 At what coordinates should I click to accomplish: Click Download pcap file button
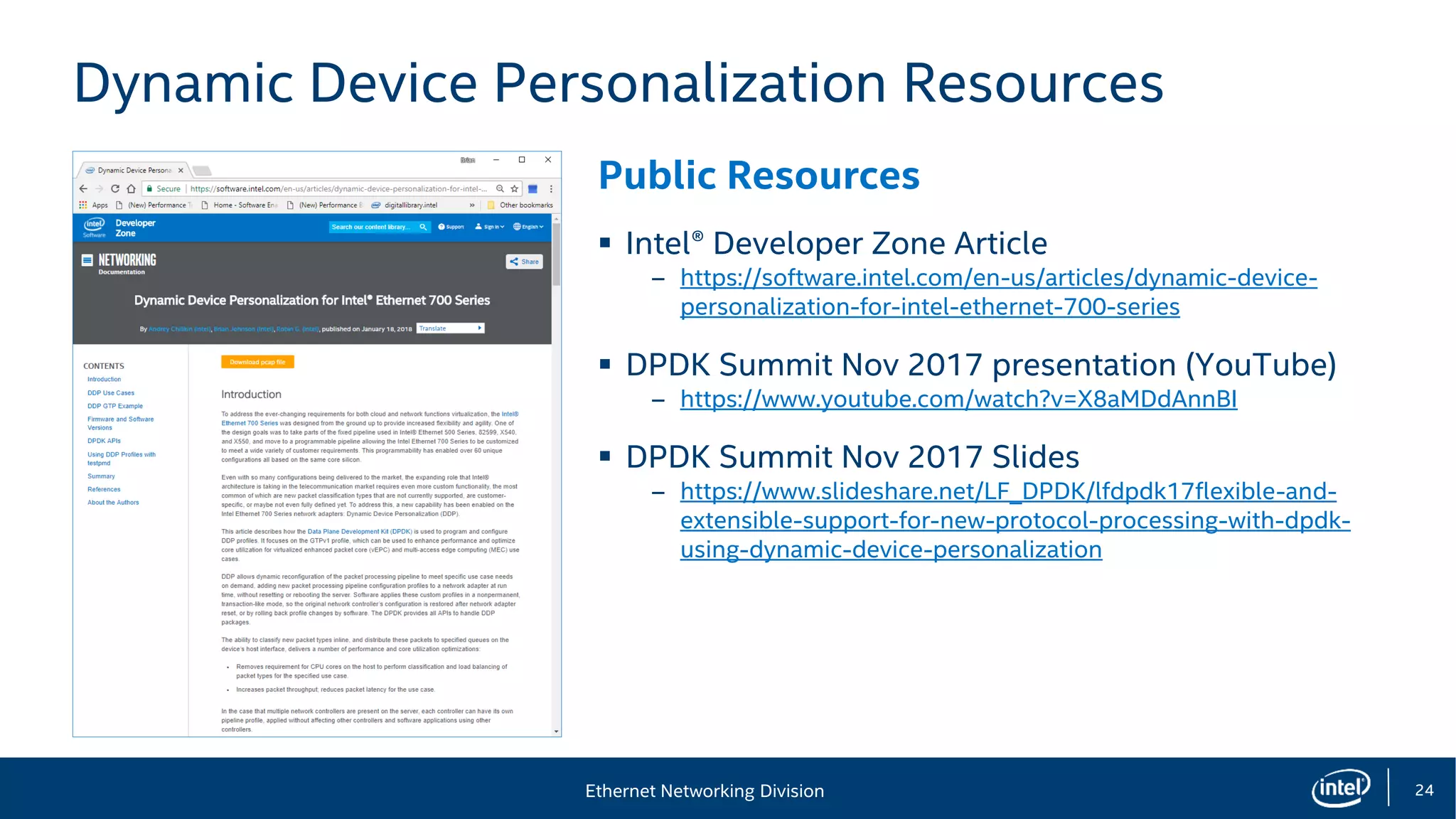(257, 362)
